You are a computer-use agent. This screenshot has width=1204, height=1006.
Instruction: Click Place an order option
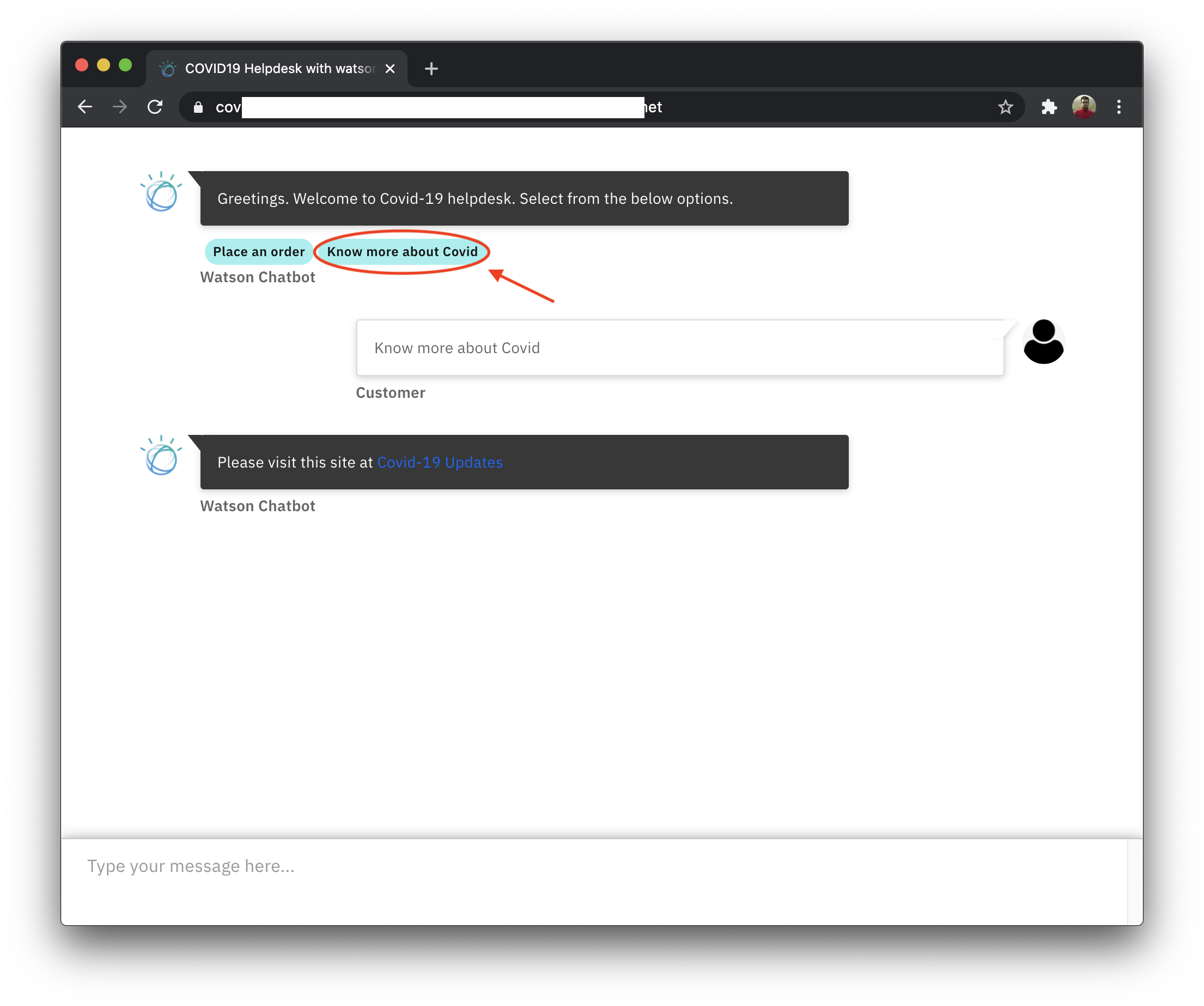tap(259, 252)
